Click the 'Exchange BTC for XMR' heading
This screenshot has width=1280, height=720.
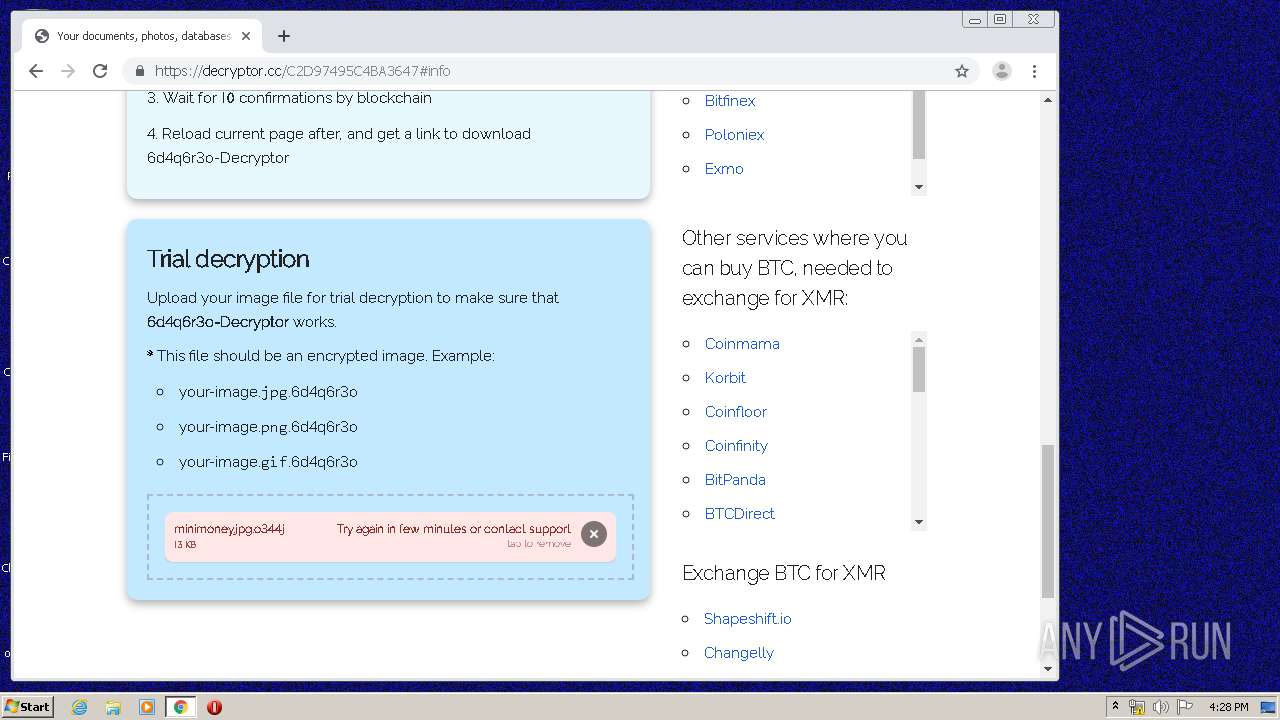(x=784, y=573)
